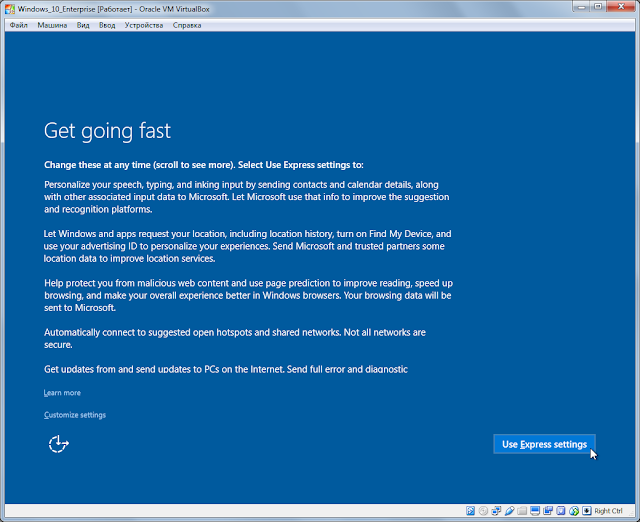This screenshot has width=640, height=522.
Task: Click the 'Help protect you from malicious' paragraph
Action: [x=248, y=295]
